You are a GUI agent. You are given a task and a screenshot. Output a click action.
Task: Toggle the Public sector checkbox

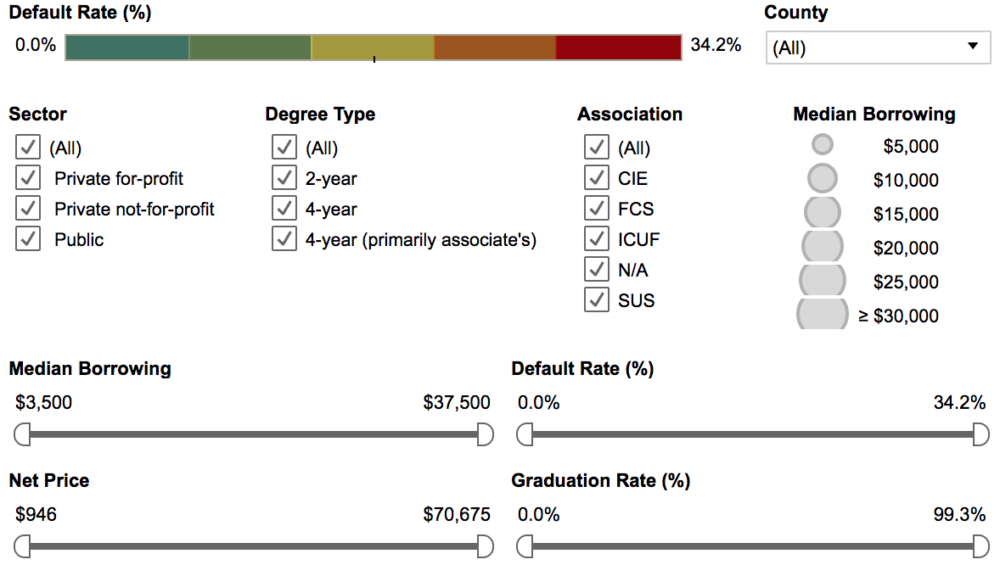click(x=28, y=240)
